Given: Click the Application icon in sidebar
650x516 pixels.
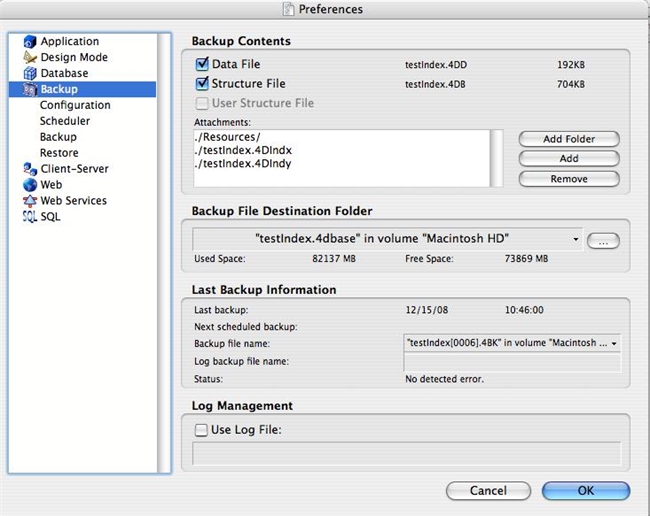Looking at the screenshot, I should pos(29,42).
